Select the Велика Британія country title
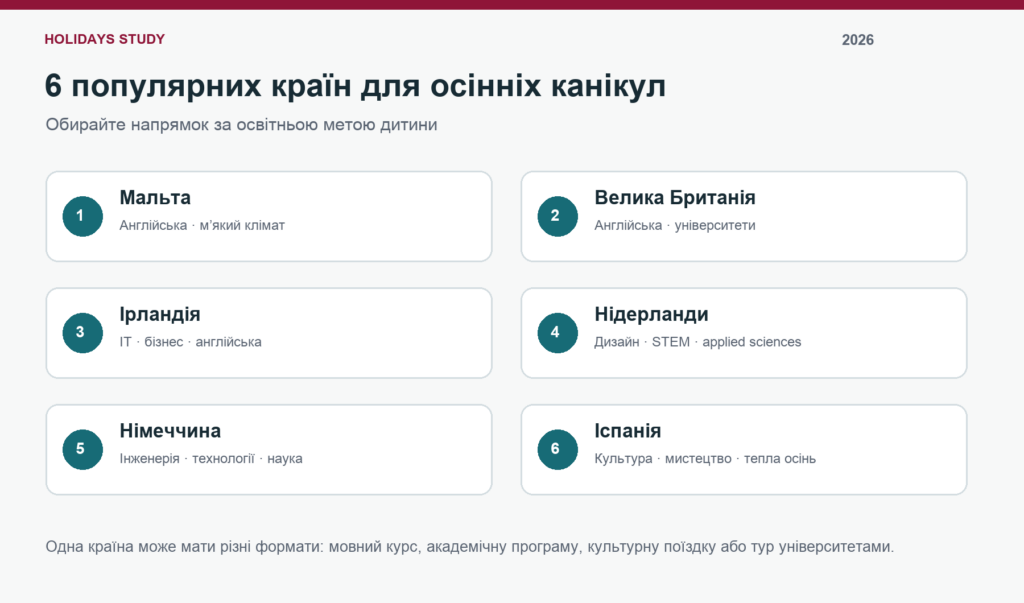Screen dimensions: 1024x603 point(675,197)
